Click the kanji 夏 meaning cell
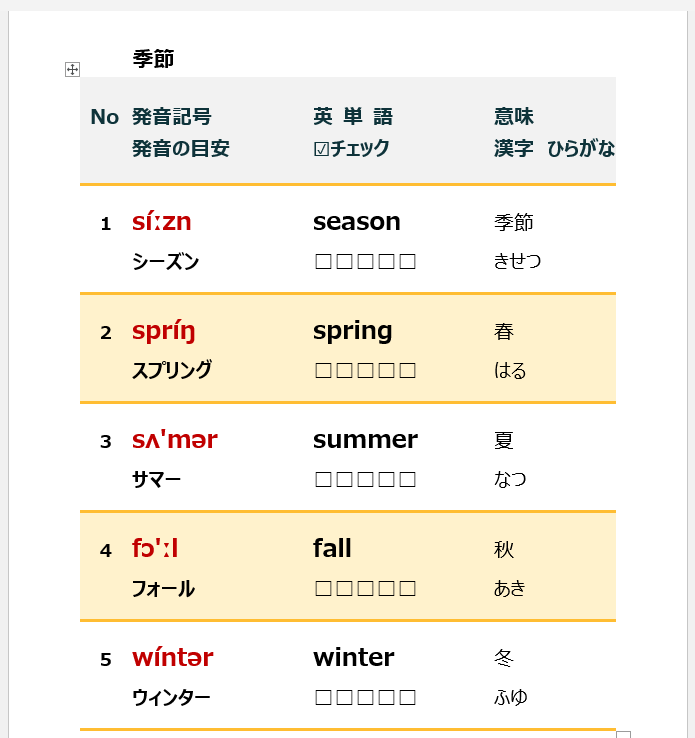Screen dimensions: 695x738 [504, 441]
